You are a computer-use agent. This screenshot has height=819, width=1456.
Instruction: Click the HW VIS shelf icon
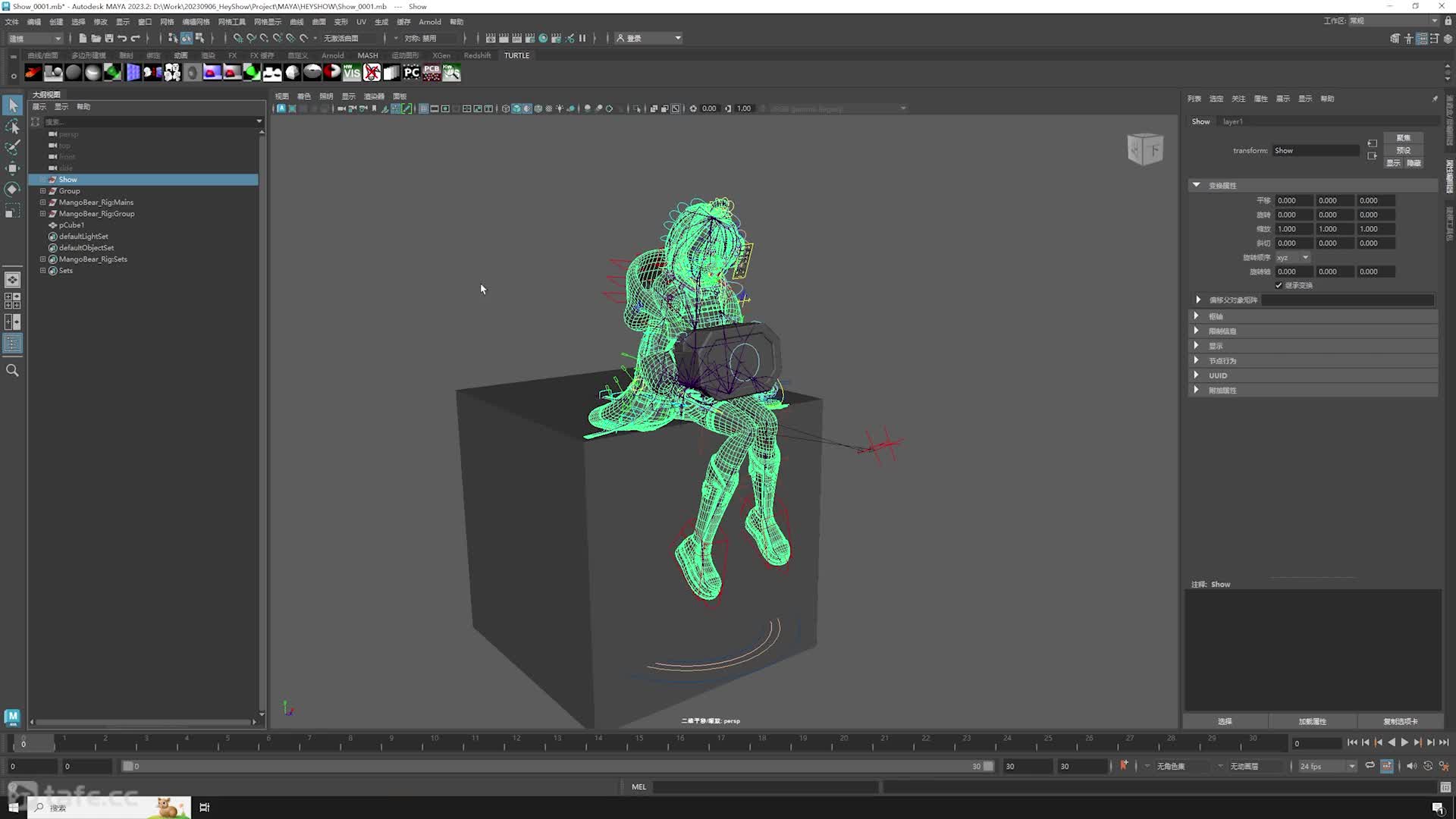pyautogui.click(x=352, y=73)
